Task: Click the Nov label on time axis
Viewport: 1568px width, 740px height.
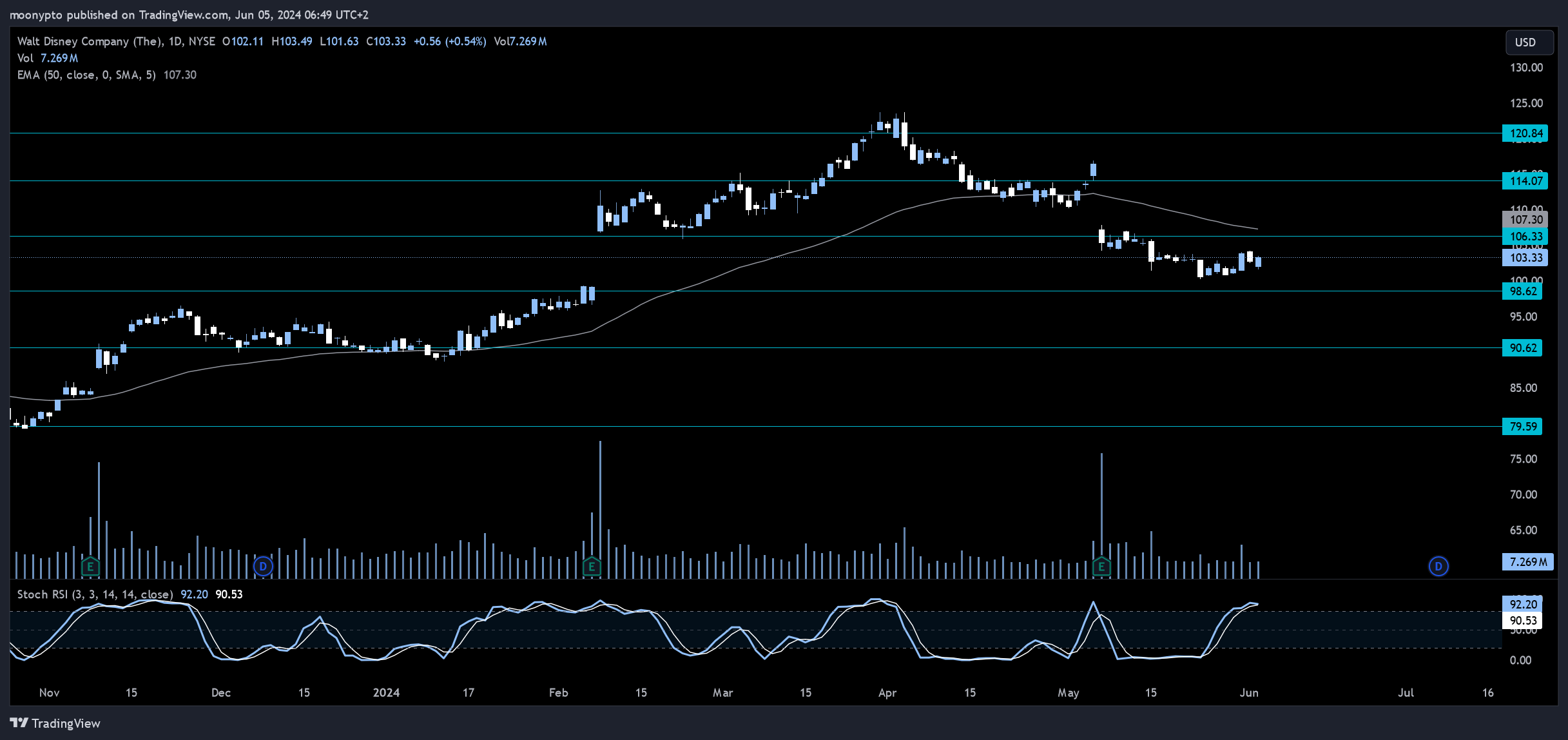Action: pyautogui.click(x=49, y=692)
